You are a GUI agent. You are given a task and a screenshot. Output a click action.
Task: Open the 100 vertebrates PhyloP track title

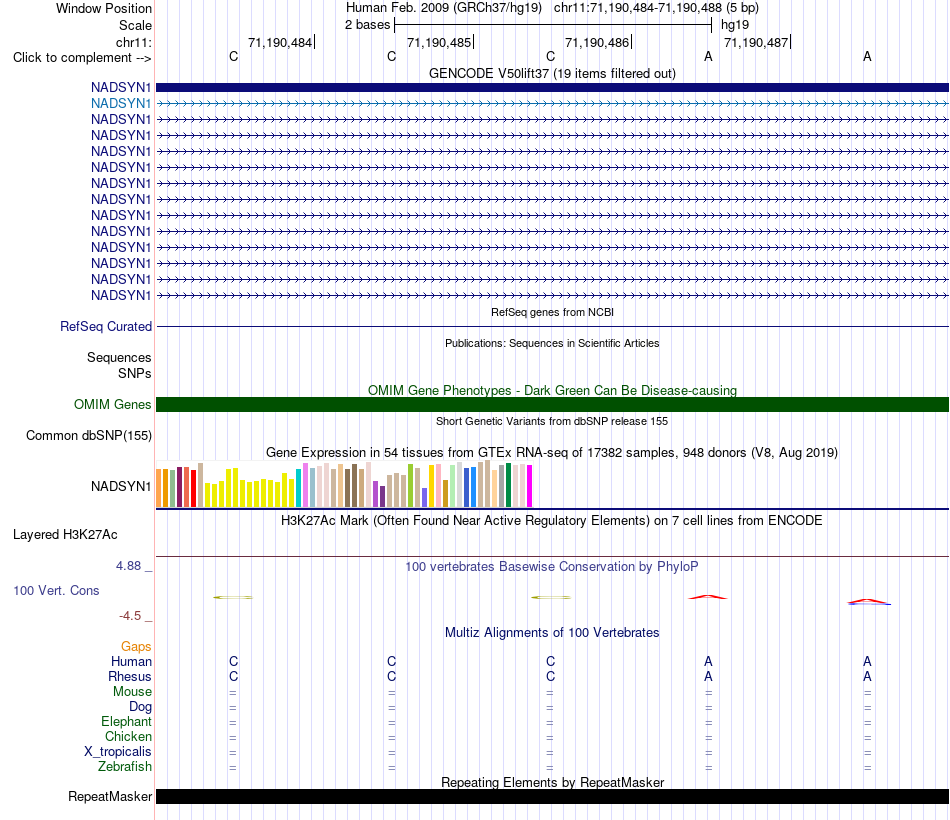552,567
